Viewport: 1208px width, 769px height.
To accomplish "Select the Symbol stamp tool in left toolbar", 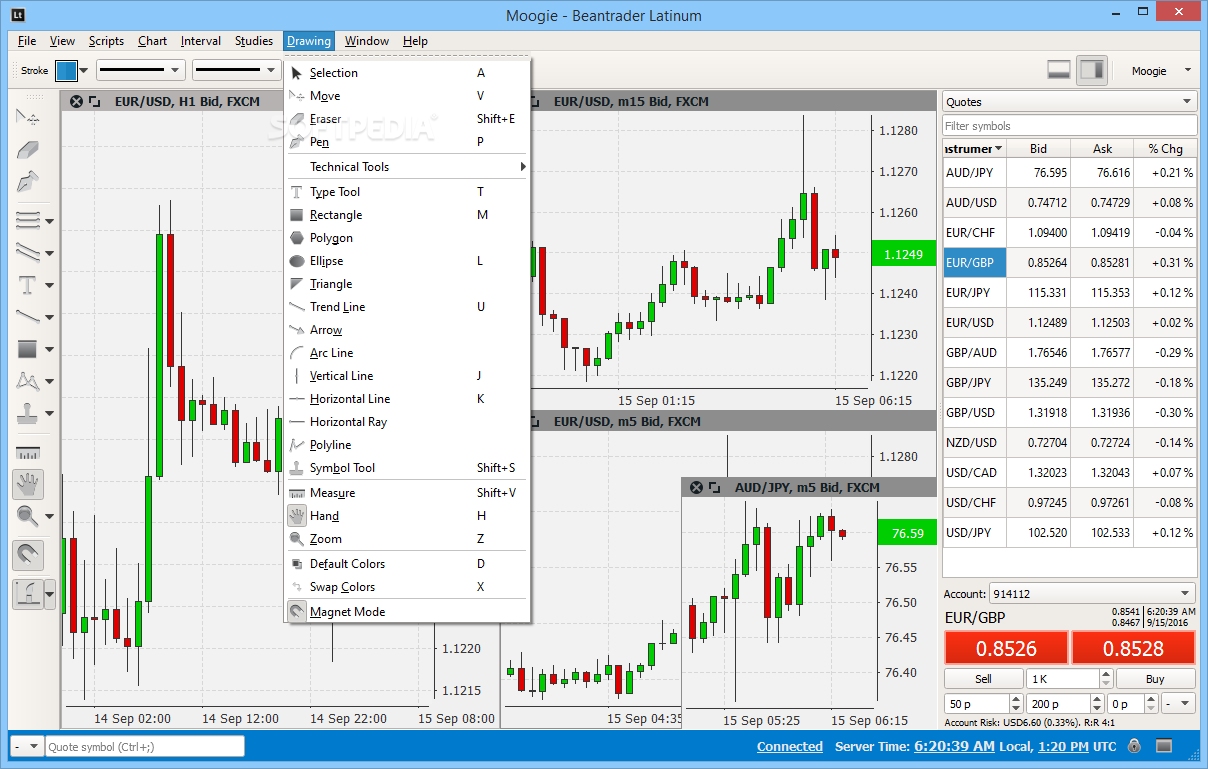I will tap(28, 413).
